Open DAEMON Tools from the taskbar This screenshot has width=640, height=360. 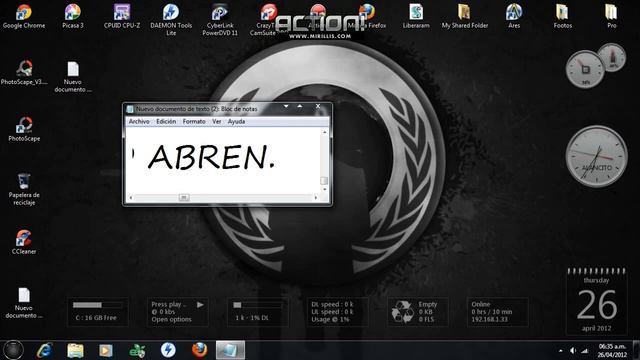(168, 350)
